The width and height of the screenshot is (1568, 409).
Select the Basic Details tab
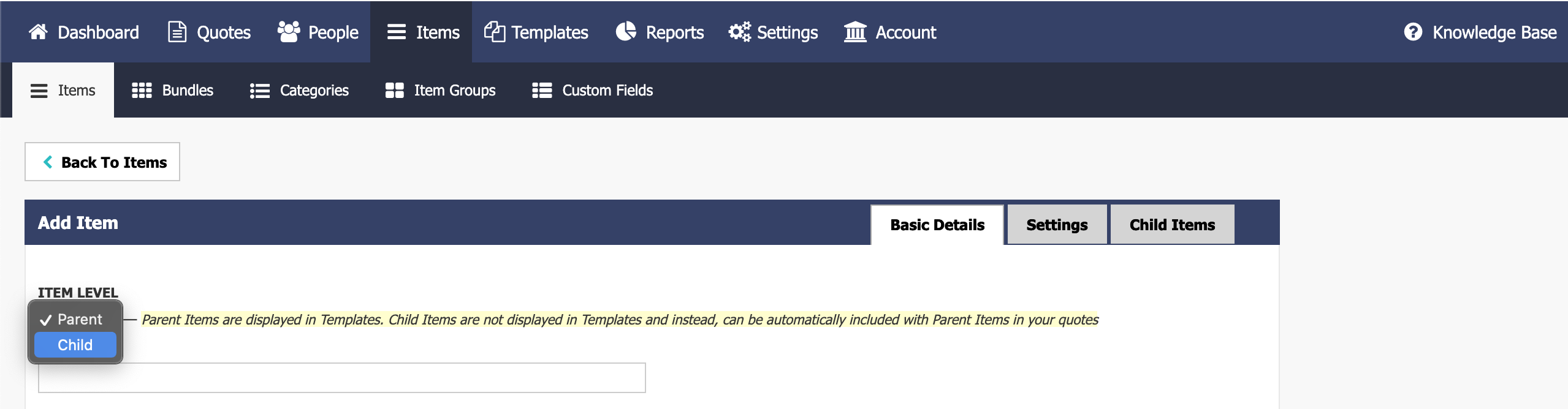(x=937, y=225)
